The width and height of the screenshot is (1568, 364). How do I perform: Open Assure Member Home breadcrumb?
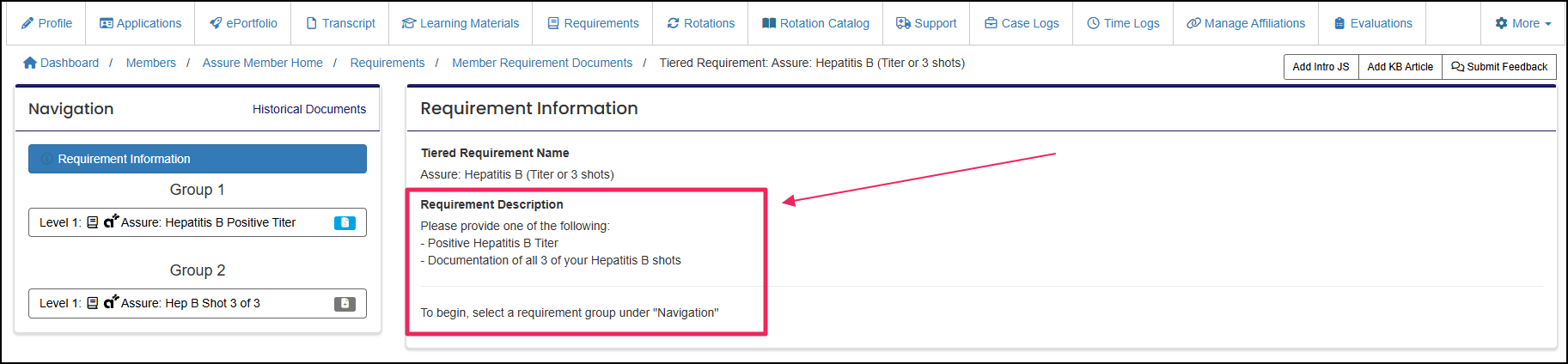coord(263,63)
